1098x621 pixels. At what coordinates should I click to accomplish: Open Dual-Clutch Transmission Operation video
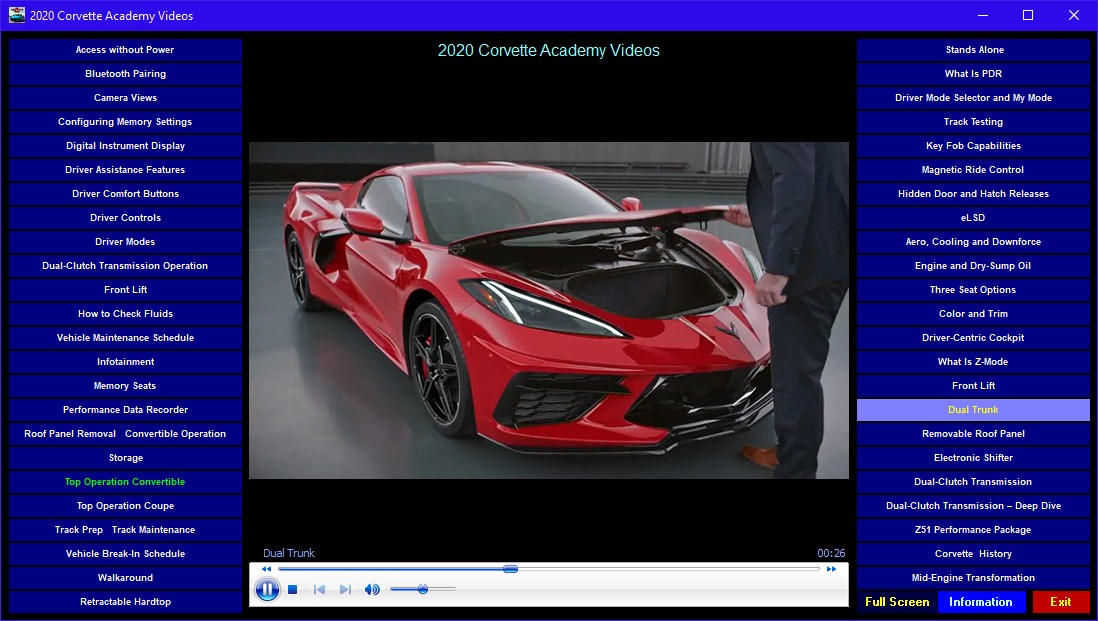click(x=125, y=265)
